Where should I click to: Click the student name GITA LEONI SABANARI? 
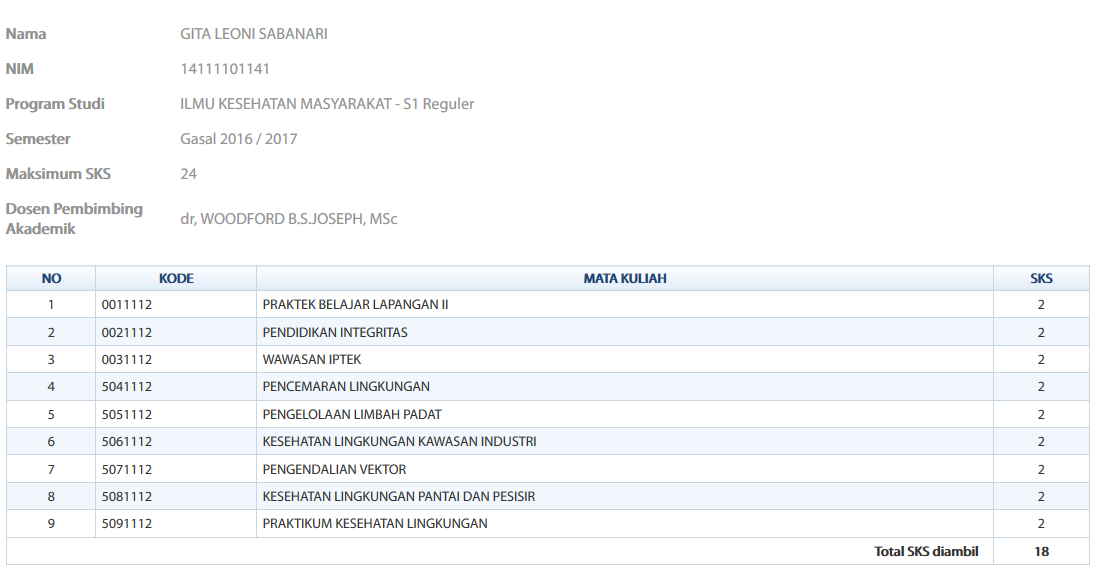[x=253, y=34]
